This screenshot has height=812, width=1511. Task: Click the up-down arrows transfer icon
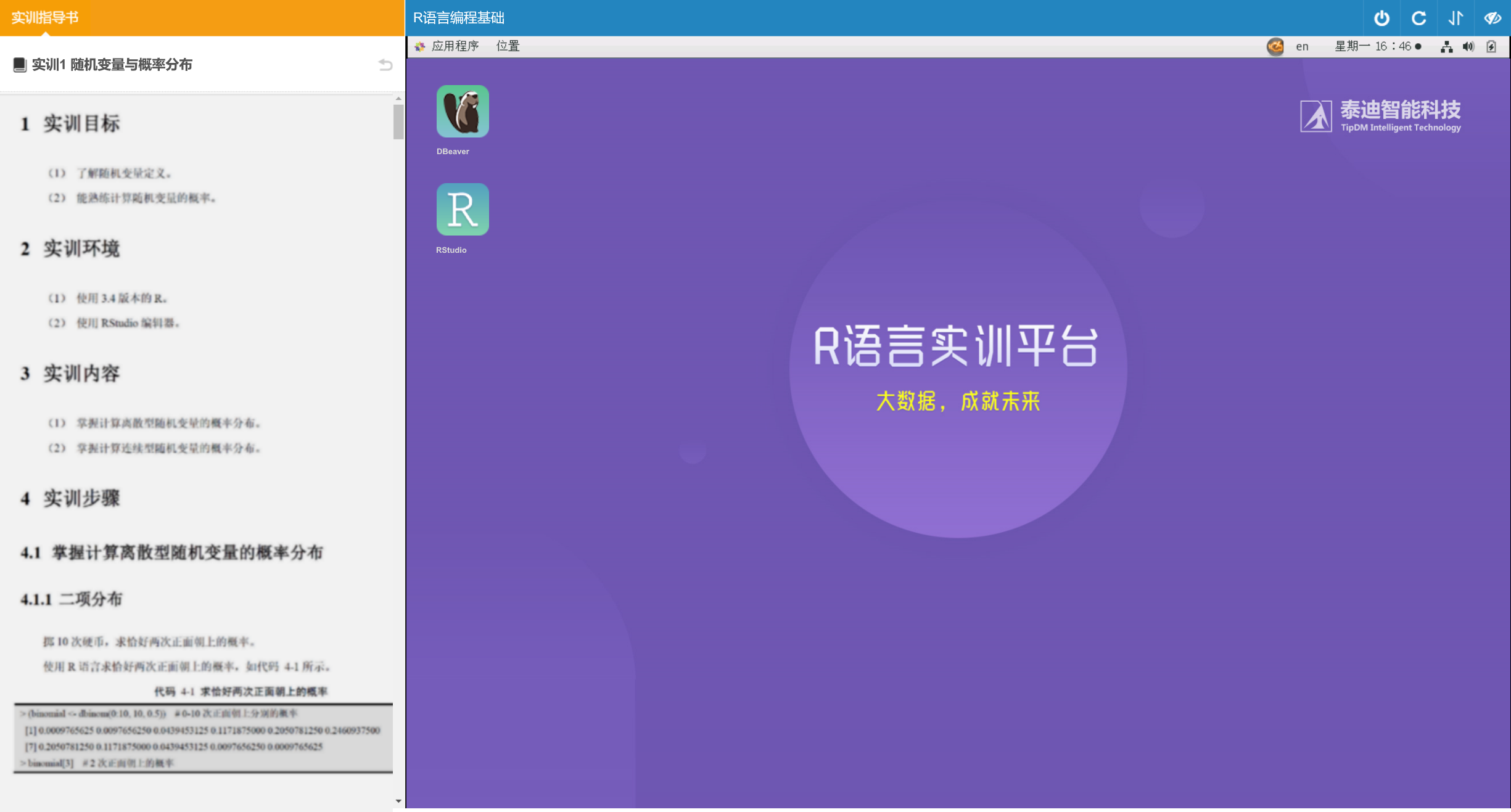(1455, 18)
